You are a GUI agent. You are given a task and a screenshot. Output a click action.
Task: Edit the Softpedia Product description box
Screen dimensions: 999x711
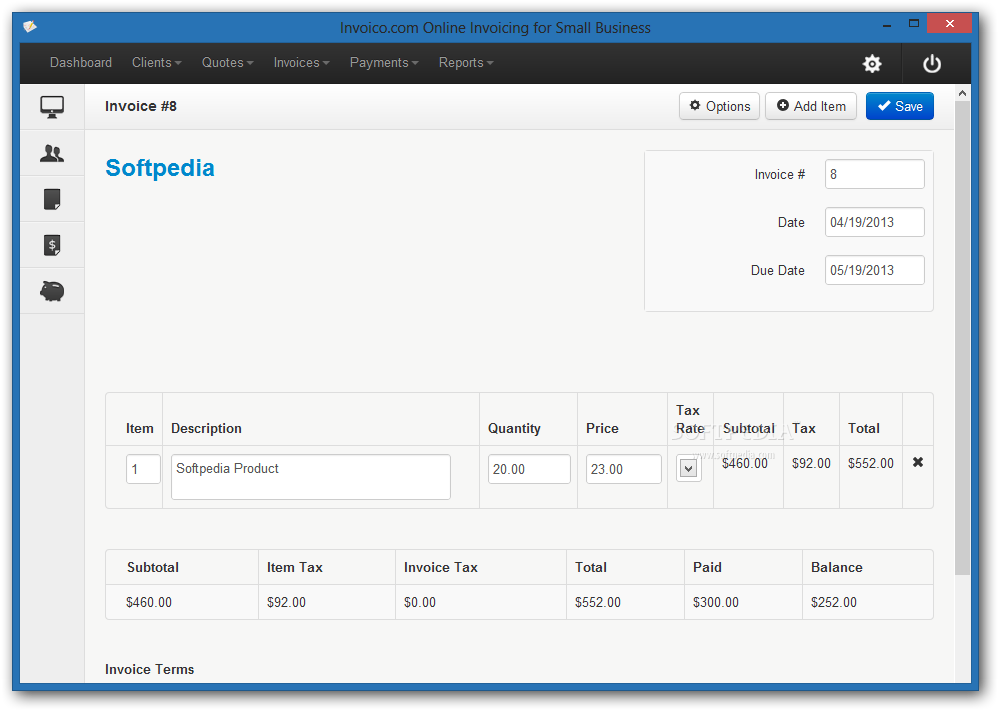pos(311,477)
